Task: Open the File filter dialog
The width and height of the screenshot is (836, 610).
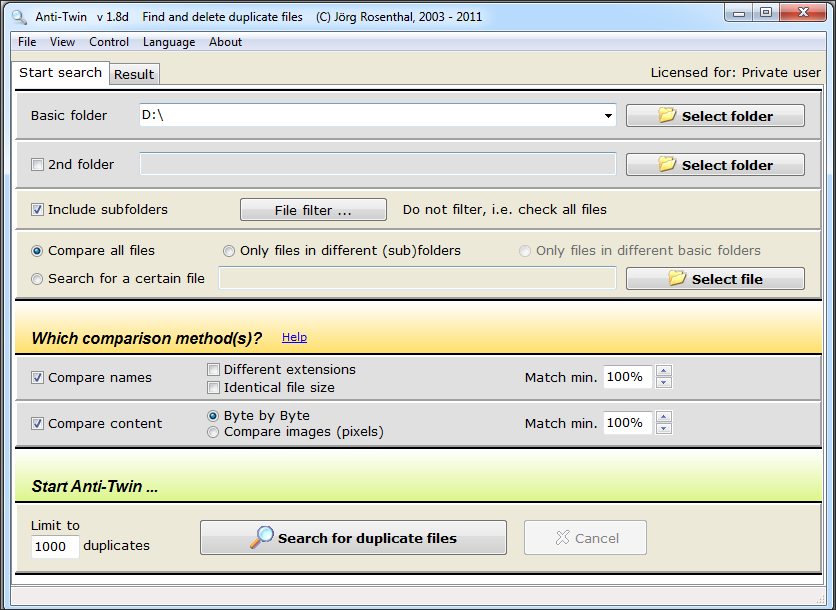Action: tap(313, 210)
